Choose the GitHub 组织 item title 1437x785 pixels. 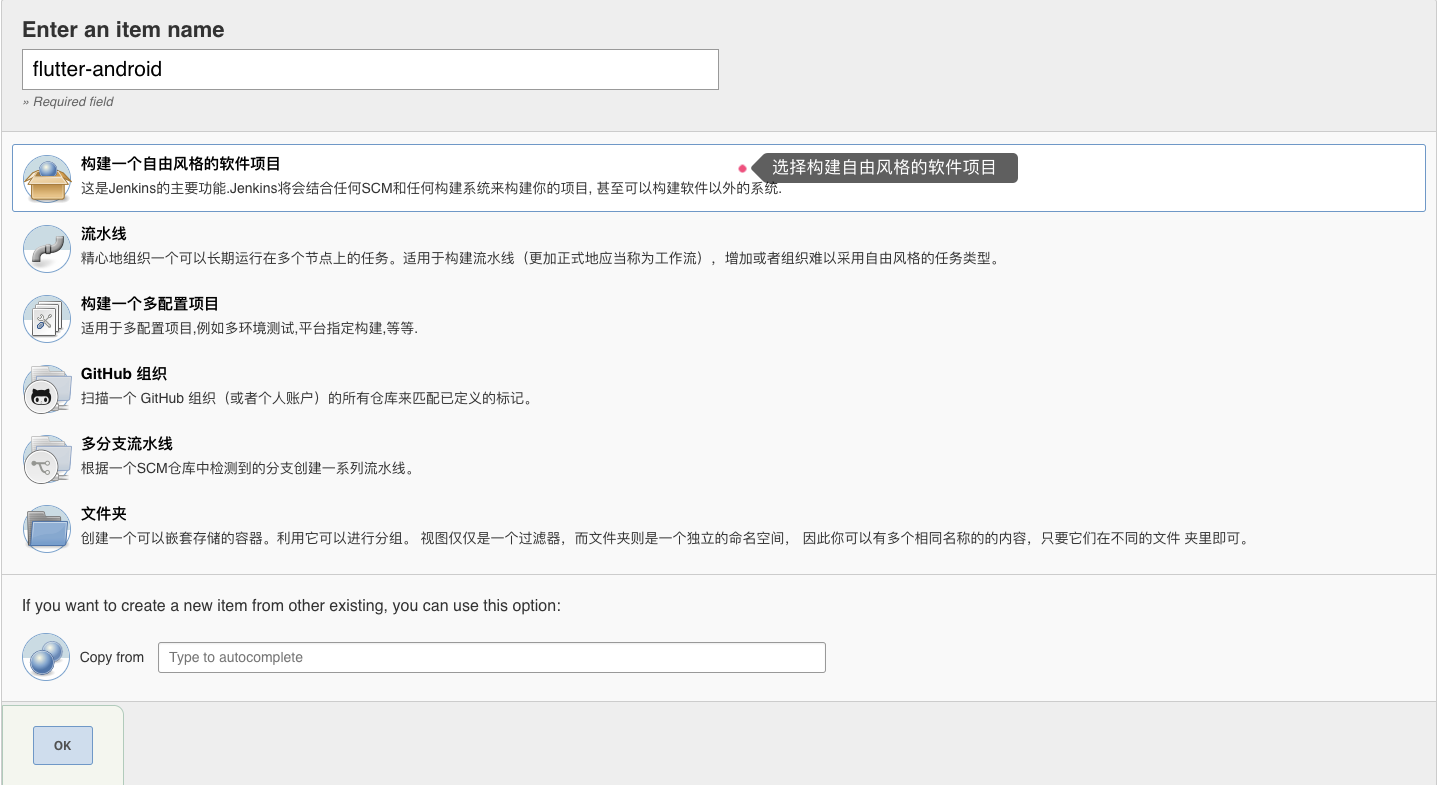124,373
